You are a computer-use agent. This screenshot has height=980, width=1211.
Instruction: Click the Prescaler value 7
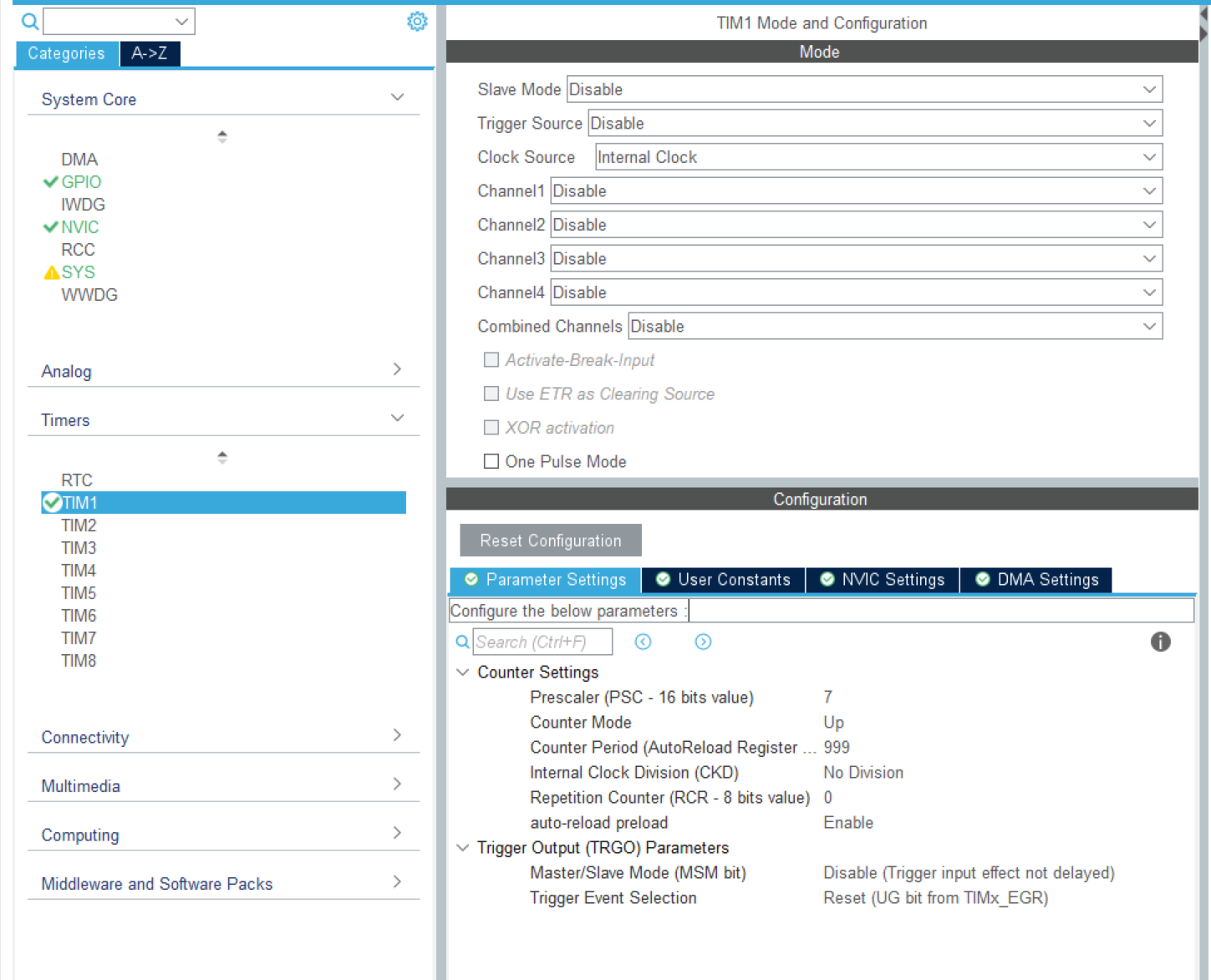click(x=828, y=697)
